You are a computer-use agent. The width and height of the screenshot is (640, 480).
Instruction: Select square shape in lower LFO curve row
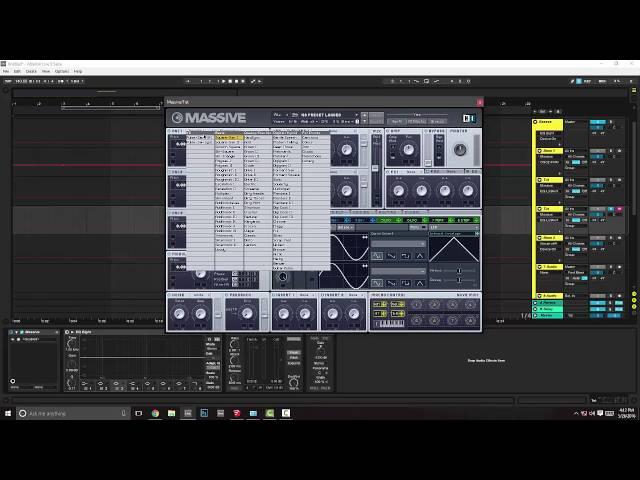pos(405,283)
